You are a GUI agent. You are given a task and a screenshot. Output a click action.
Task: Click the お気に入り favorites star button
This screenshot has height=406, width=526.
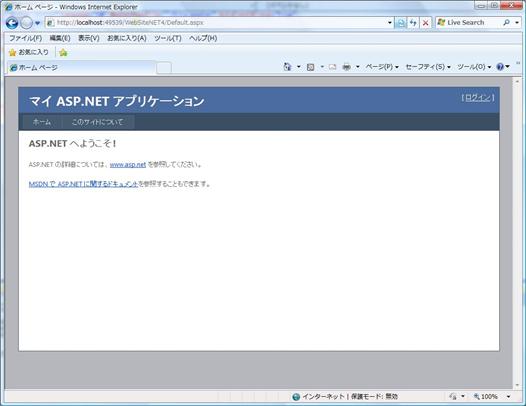pyautogui.click(x=29, y=52)
